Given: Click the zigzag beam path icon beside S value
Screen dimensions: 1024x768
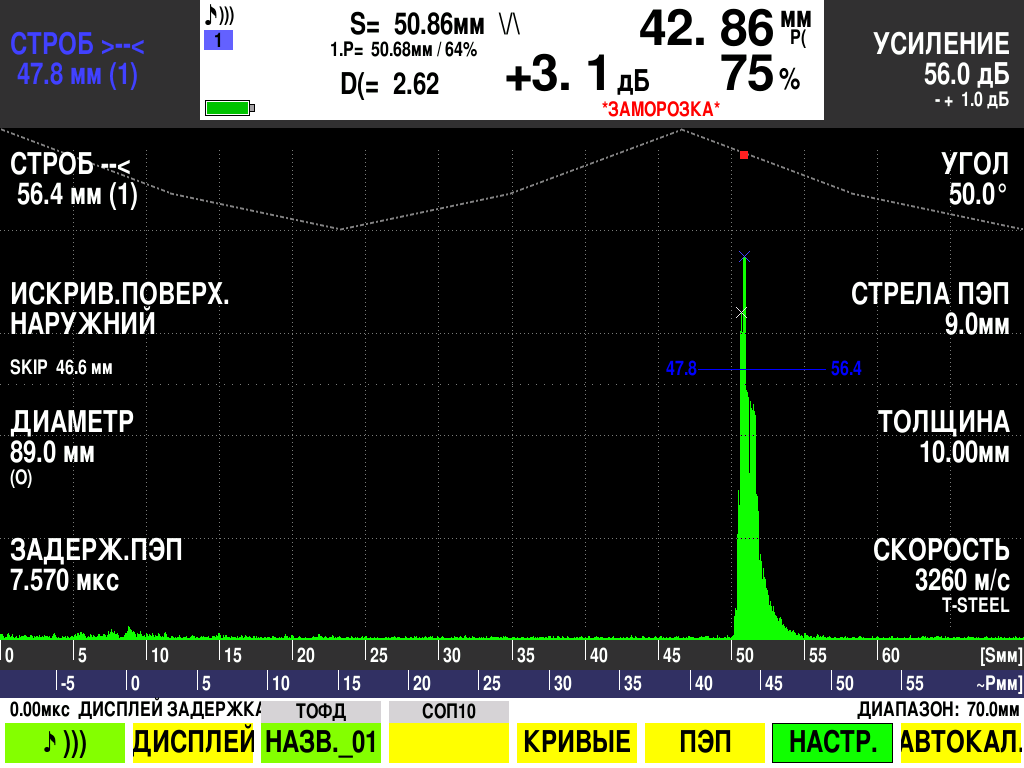Looking at the screenshot, I should (510, 23).
